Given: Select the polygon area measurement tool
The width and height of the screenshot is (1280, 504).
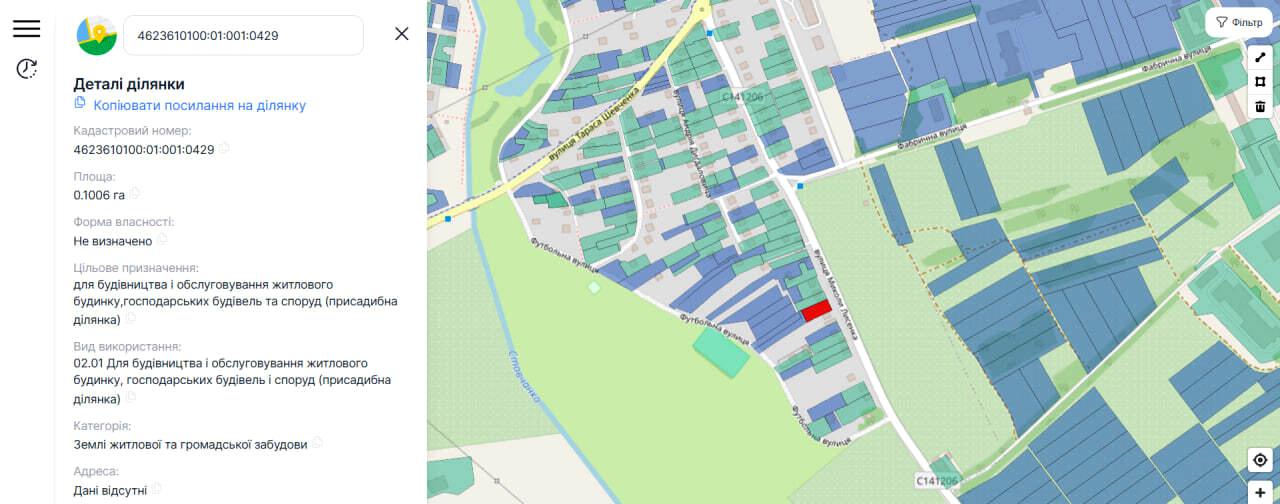Looking at the screenshot, I should [1260, 82].
